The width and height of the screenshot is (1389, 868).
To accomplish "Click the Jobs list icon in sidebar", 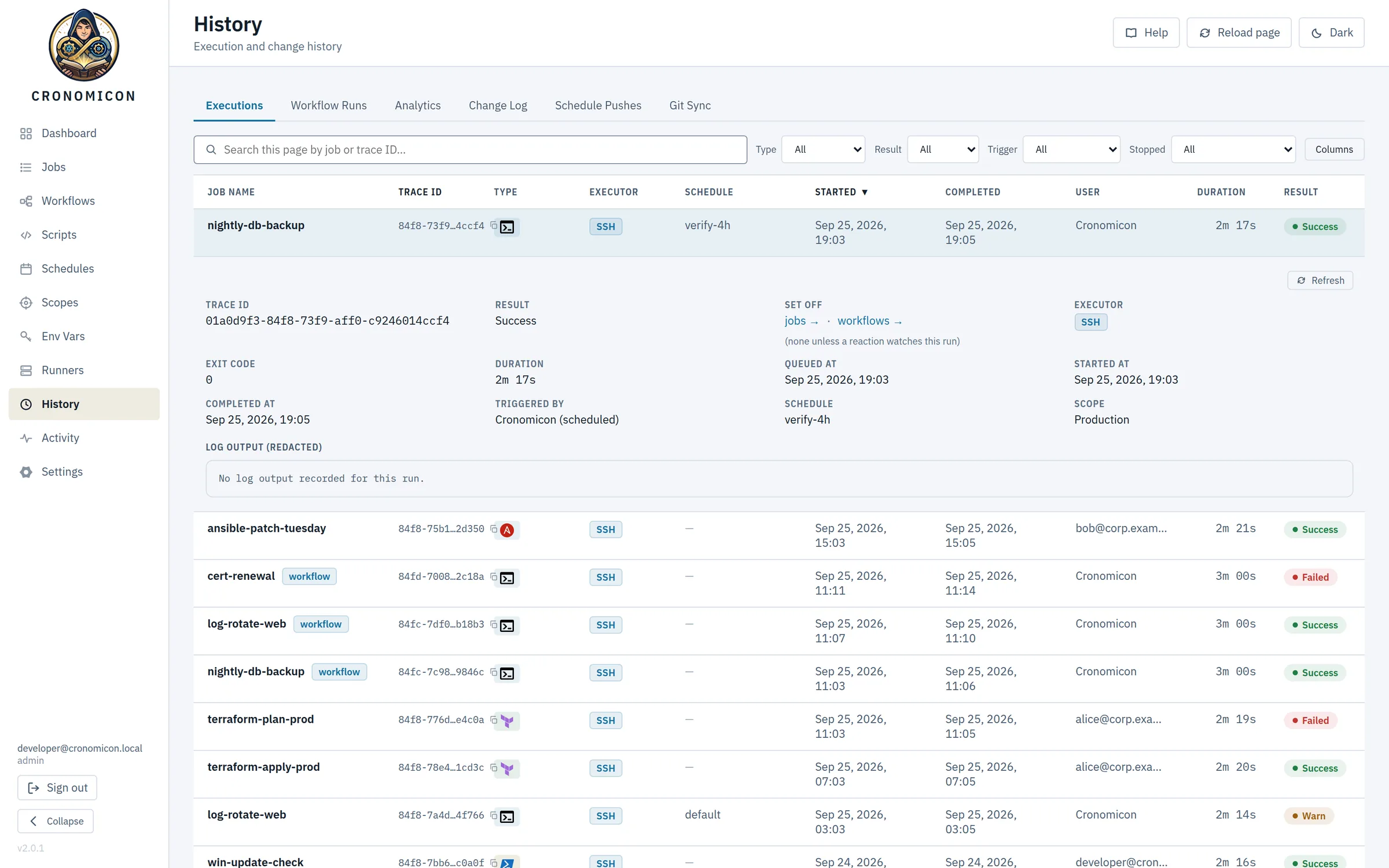I will click(x=26, y=167).
